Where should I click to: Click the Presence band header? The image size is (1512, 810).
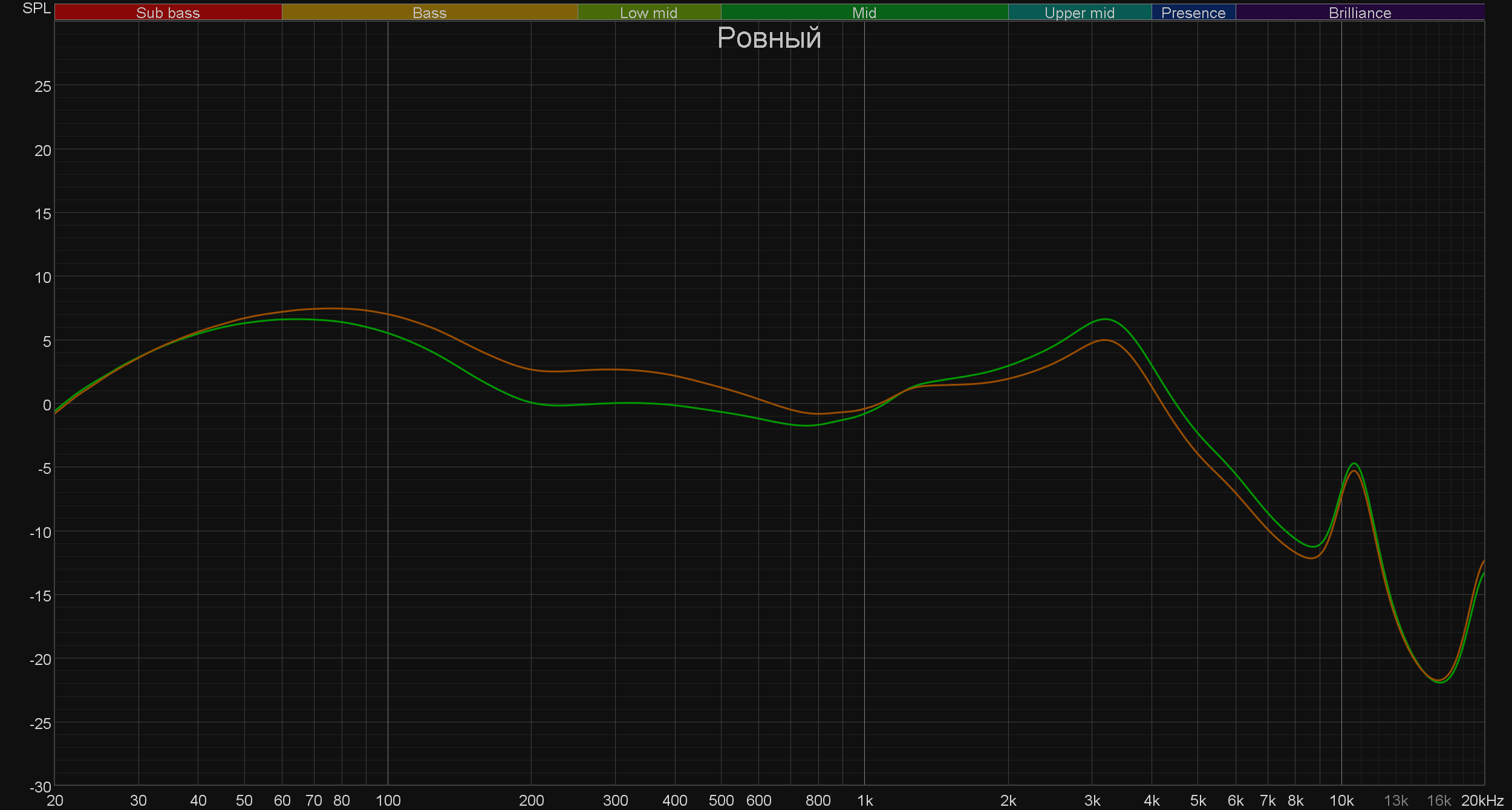pos(1193,13)
